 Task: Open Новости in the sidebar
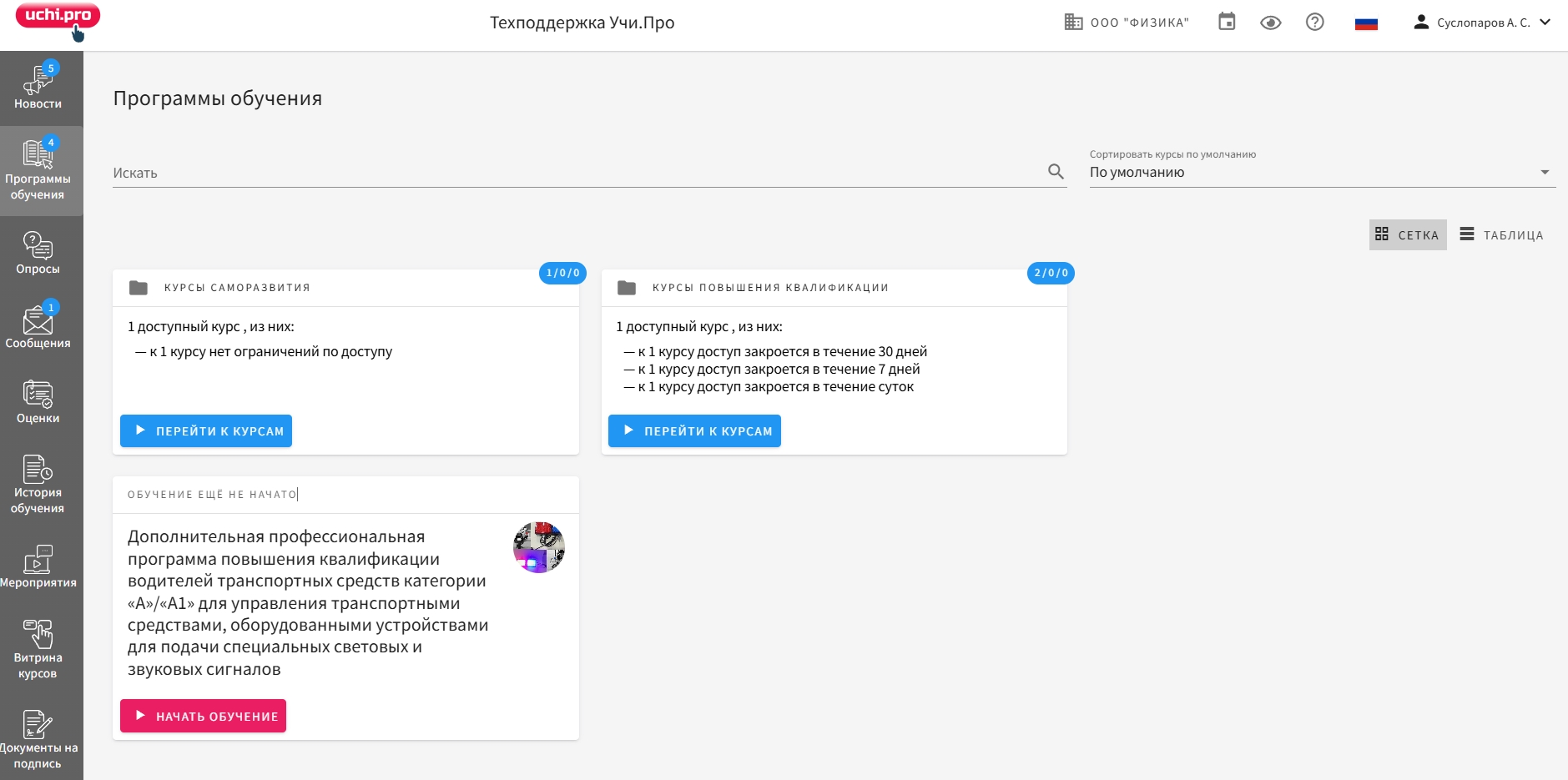point(38,87)
